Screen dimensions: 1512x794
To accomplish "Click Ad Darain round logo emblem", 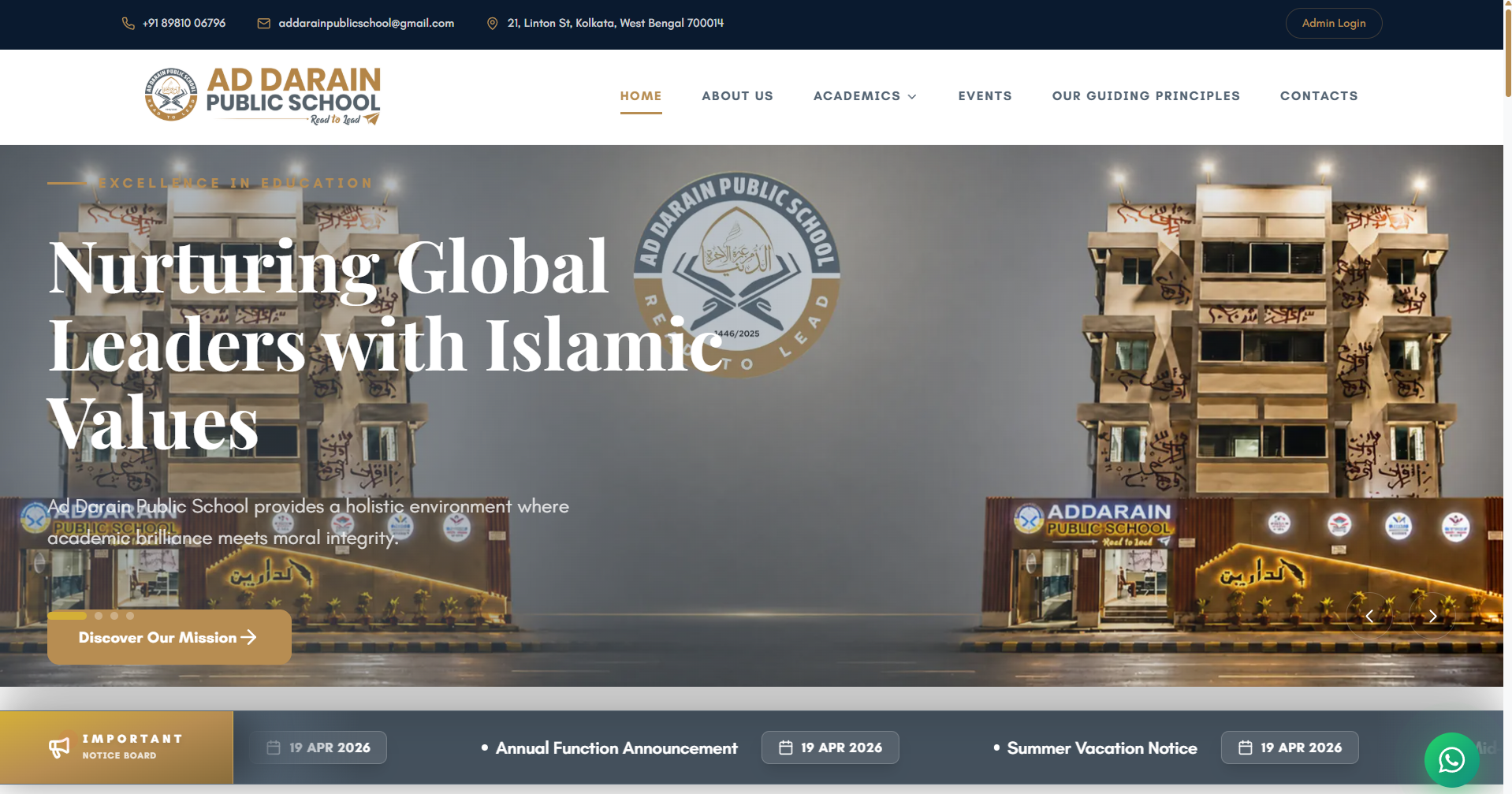I will coord(171,95).
